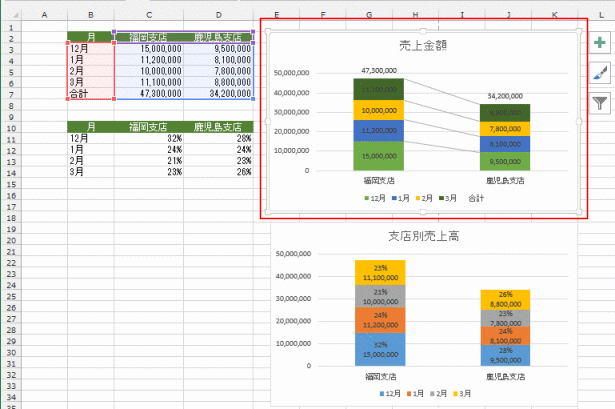Click 鹿児島支店 header in upper table
The height and width of the screenshot is (409, 615).
click(218, 37)
